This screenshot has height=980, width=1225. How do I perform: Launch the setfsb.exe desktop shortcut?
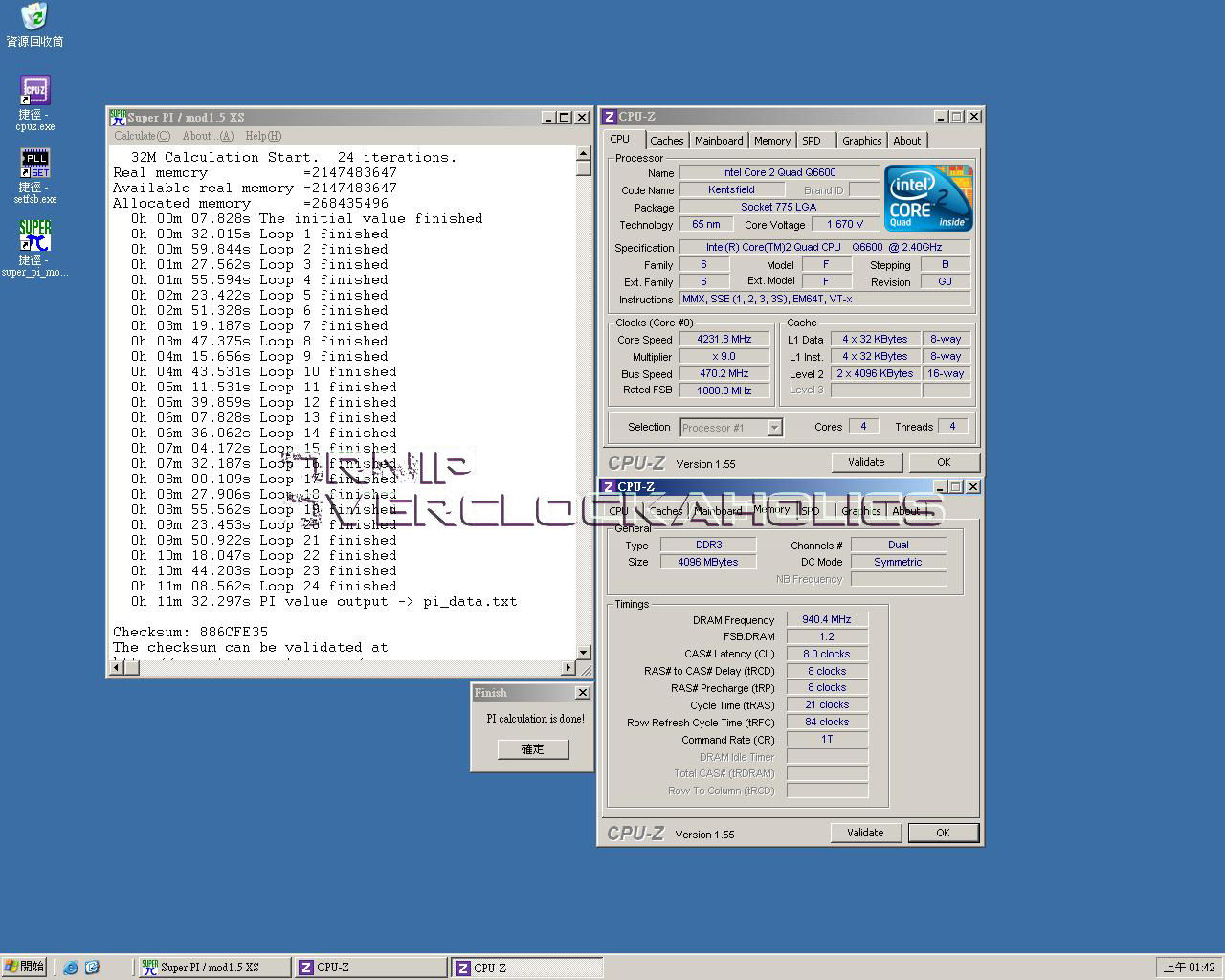pyautogui.click(x=34, y=164)
